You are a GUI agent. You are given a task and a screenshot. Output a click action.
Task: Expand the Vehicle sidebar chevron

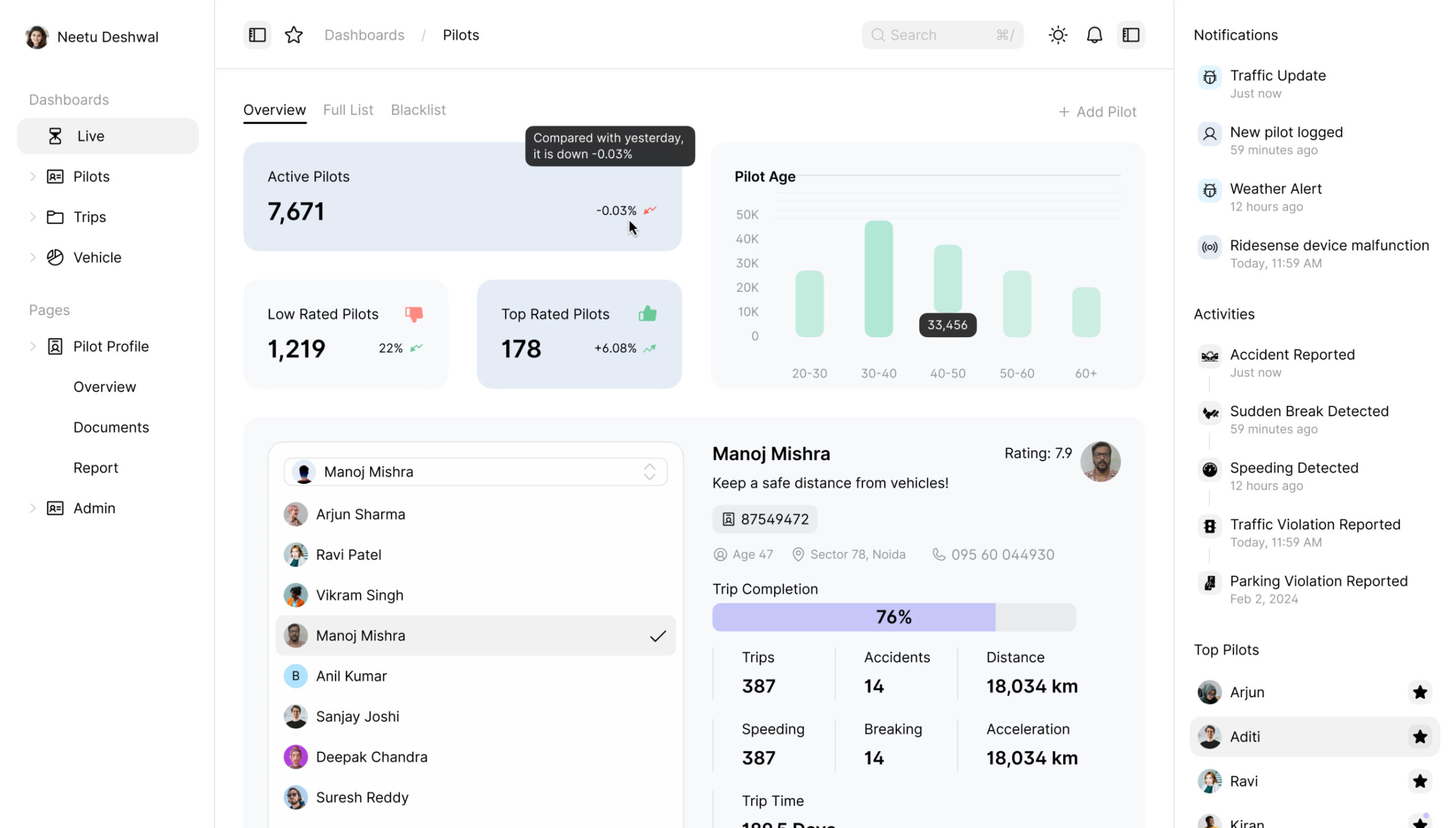(x=33, y=257)
